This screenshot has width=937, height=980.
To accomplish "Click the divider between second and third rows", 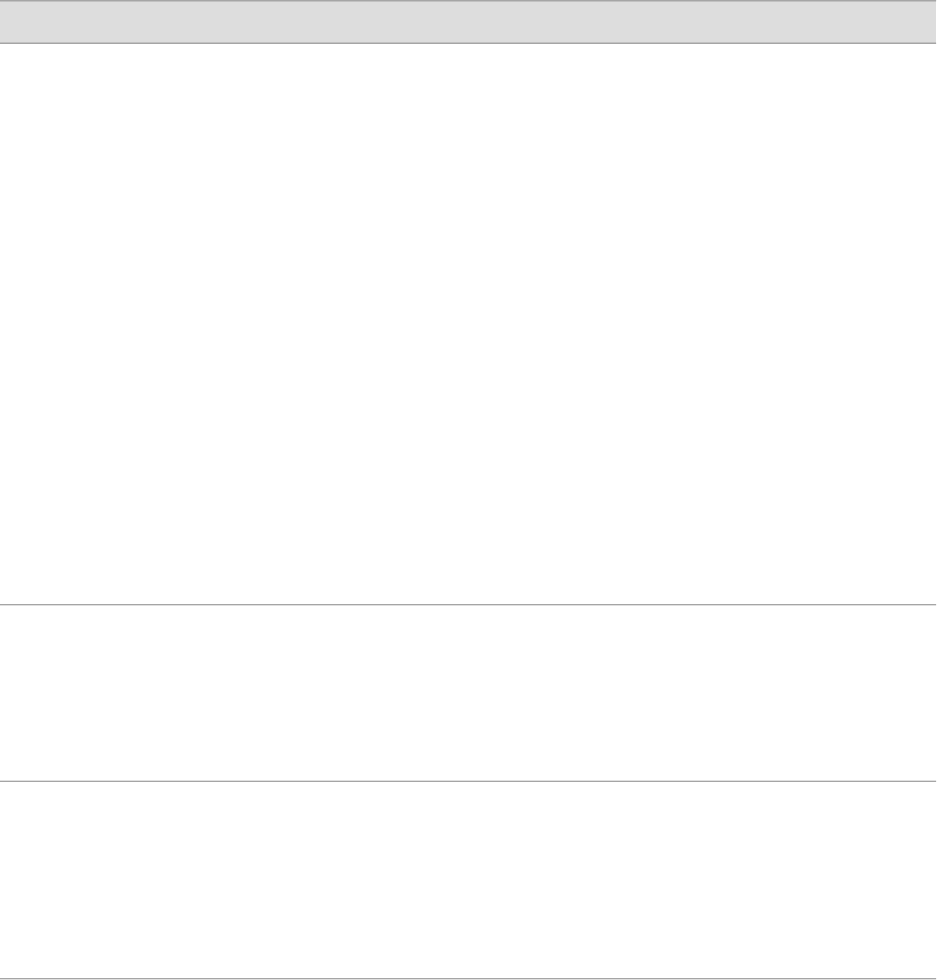I will pyautogui.click(x=468, y=781).
